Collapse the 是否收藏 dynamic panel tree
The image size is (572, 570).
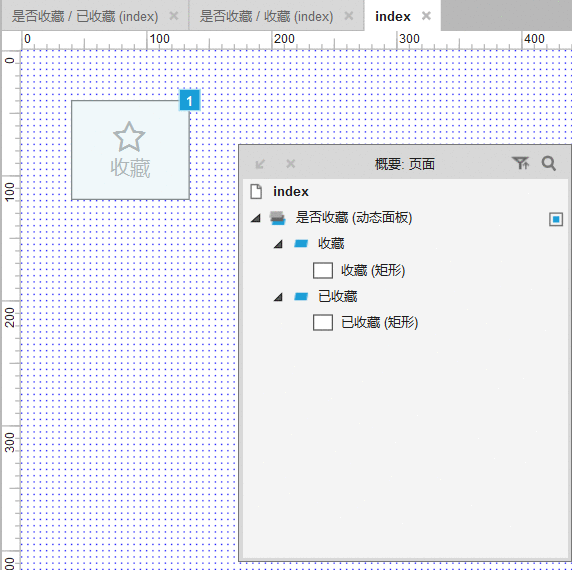256,218
